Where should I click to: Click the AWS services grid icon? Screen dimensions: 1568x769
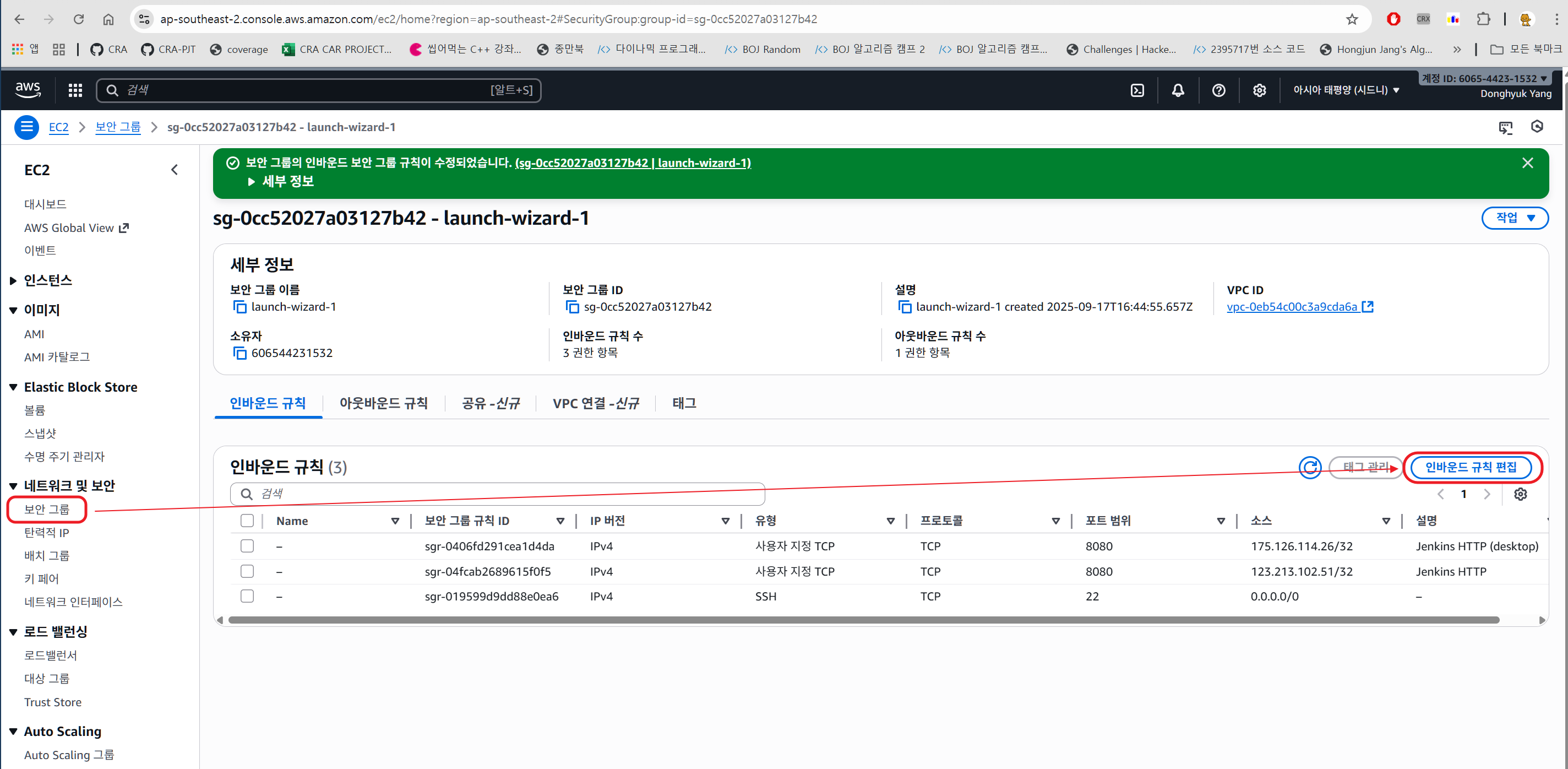pyautogui.click(x=75, y=90)
